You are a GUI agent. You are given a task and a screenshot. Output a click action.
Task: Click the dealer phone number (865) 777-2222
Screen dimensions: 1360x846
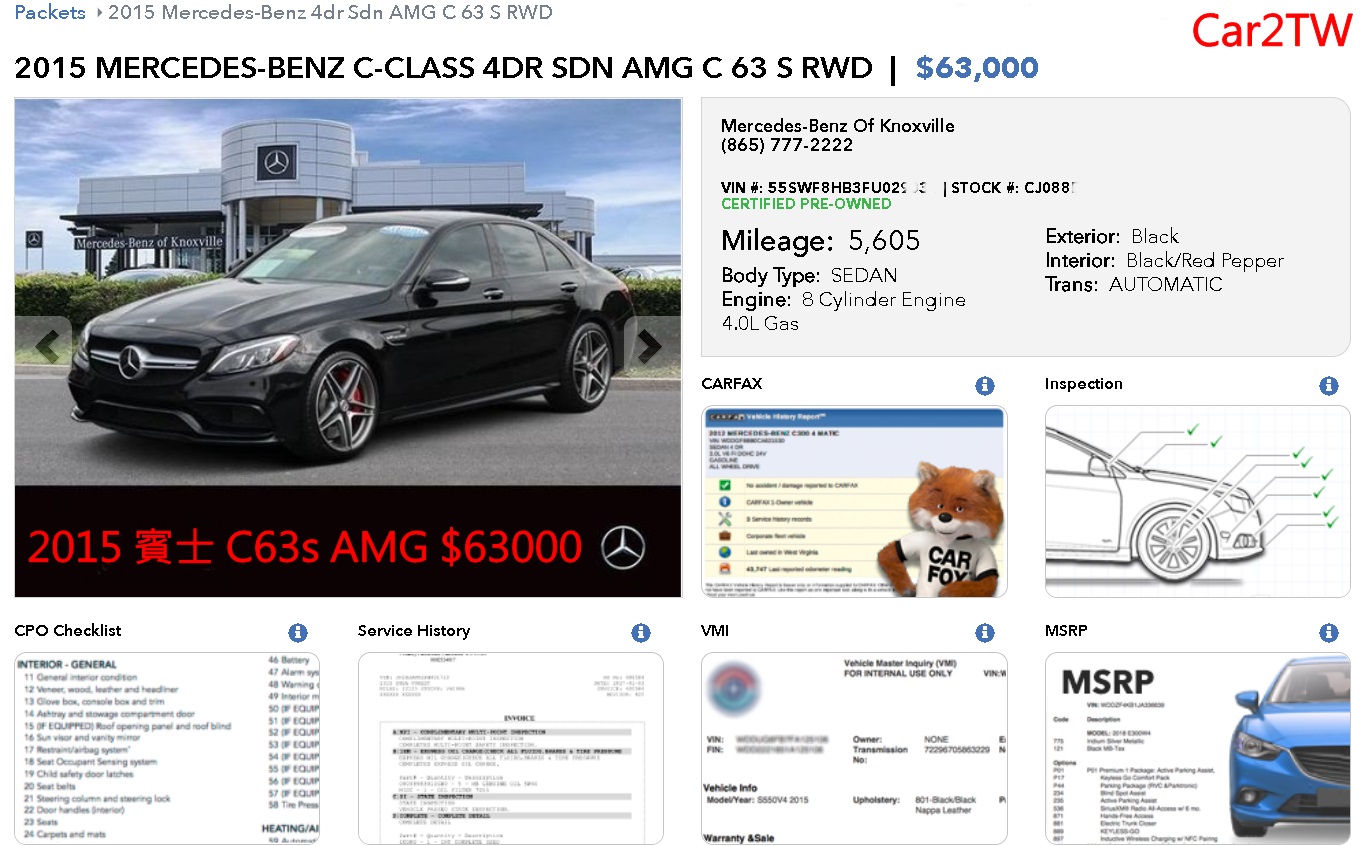point(787,145)
